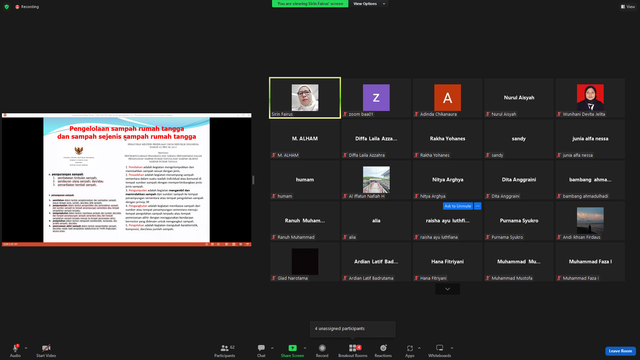The height and width of the screenshot is (360, 640).
Task: Open the Chat panel icon
Action: tap(261, 348)
